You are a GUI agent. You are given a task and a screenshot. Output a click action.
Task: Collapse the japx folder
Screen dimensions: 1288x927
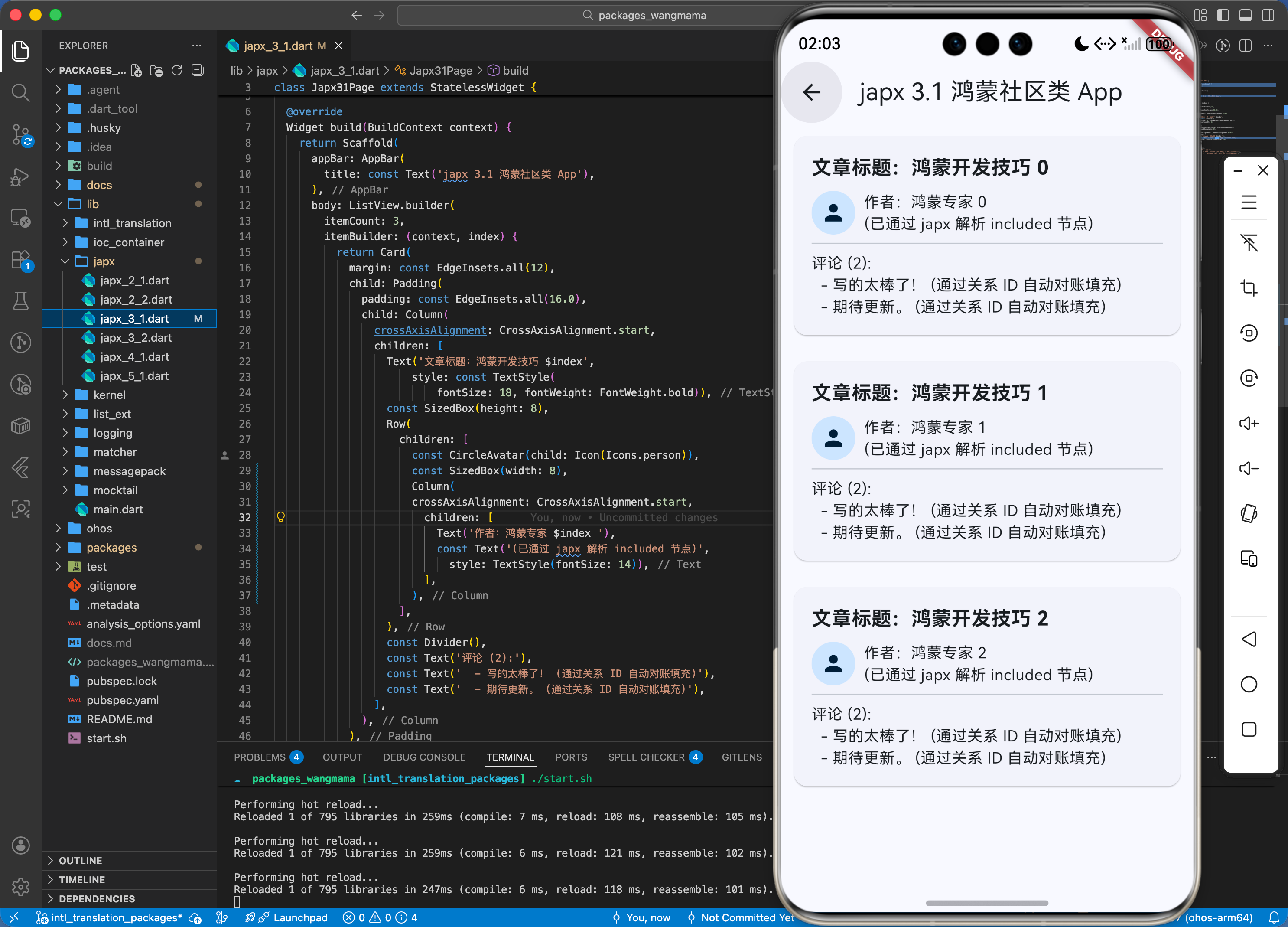pos(103,261)
